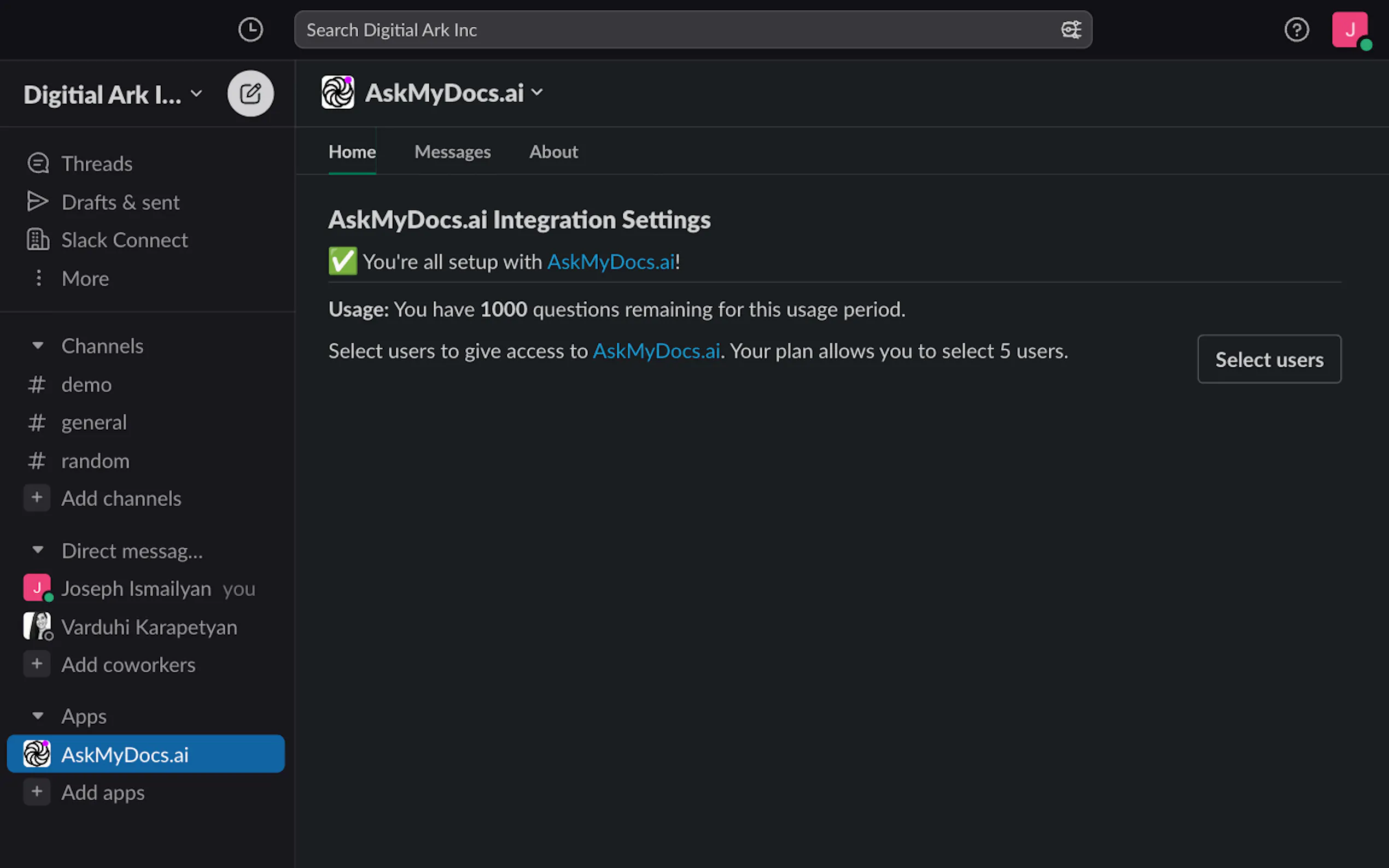Open Slack Connect
Viewport: 1389px width, 868px height.
pos(124,240)
